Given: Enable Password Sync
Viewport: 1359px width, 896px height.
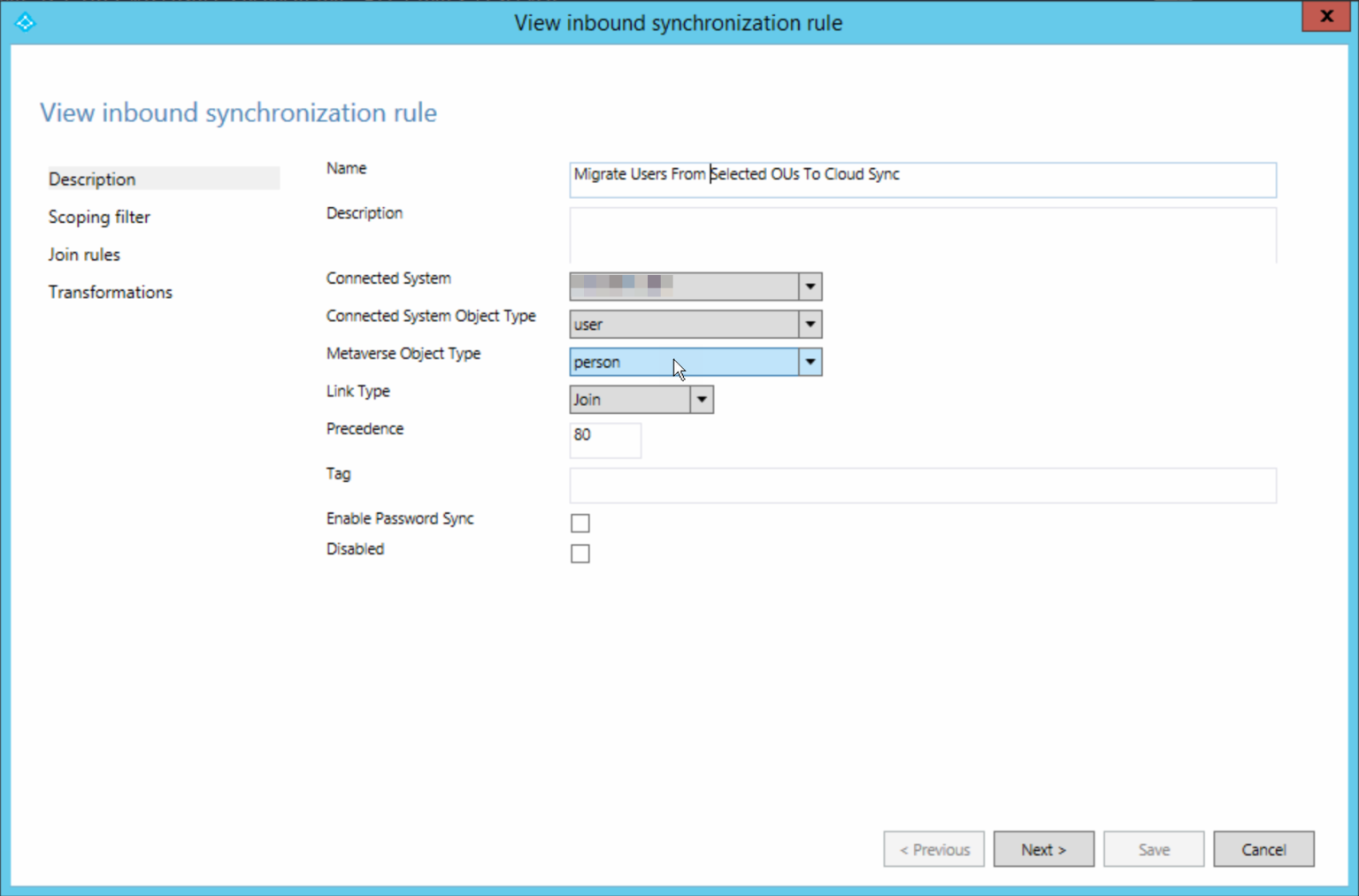Looking at the screenshot, I should pos(580,523).
